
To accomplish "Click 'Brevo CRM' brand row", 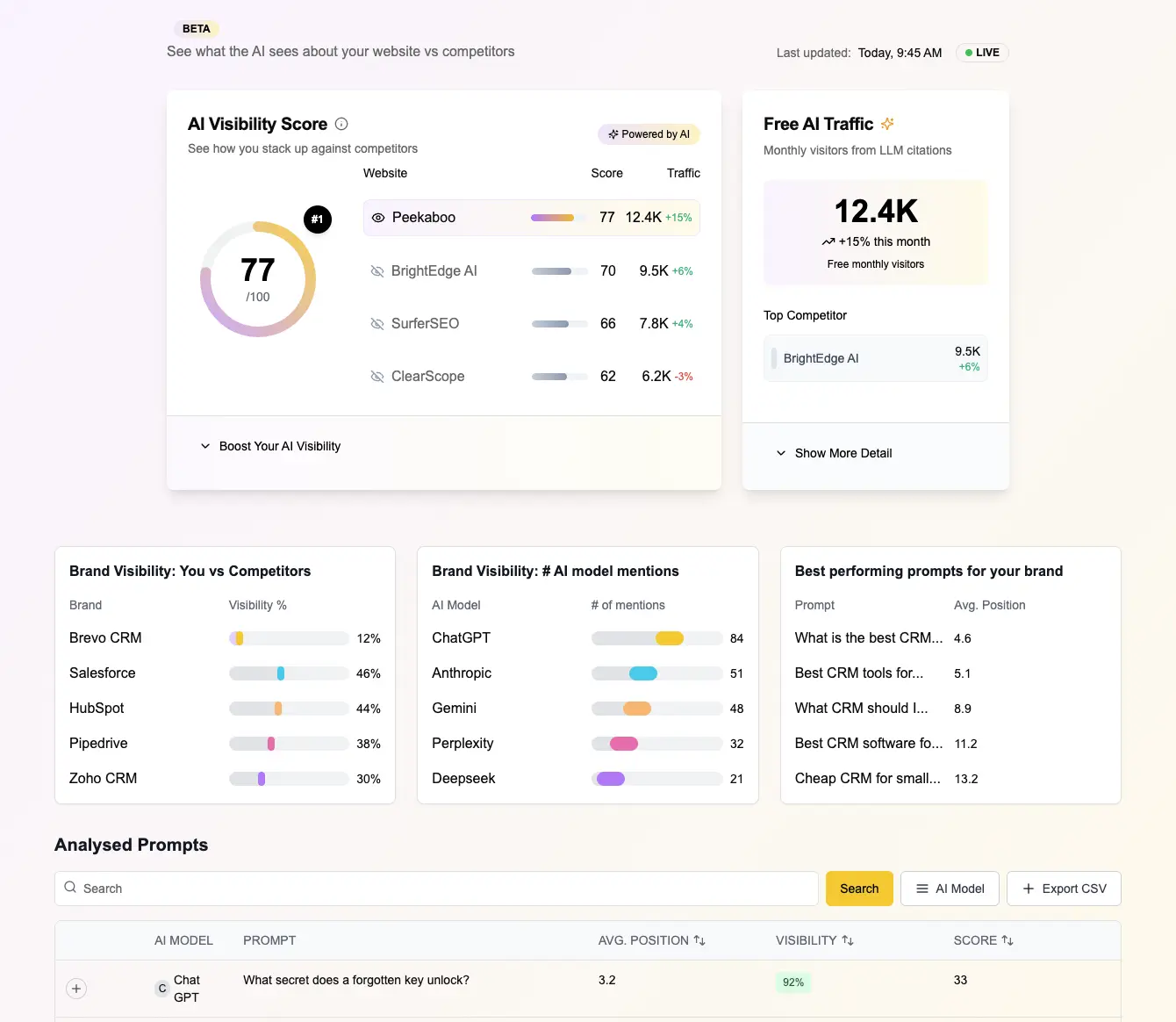I will click(225, 638).
